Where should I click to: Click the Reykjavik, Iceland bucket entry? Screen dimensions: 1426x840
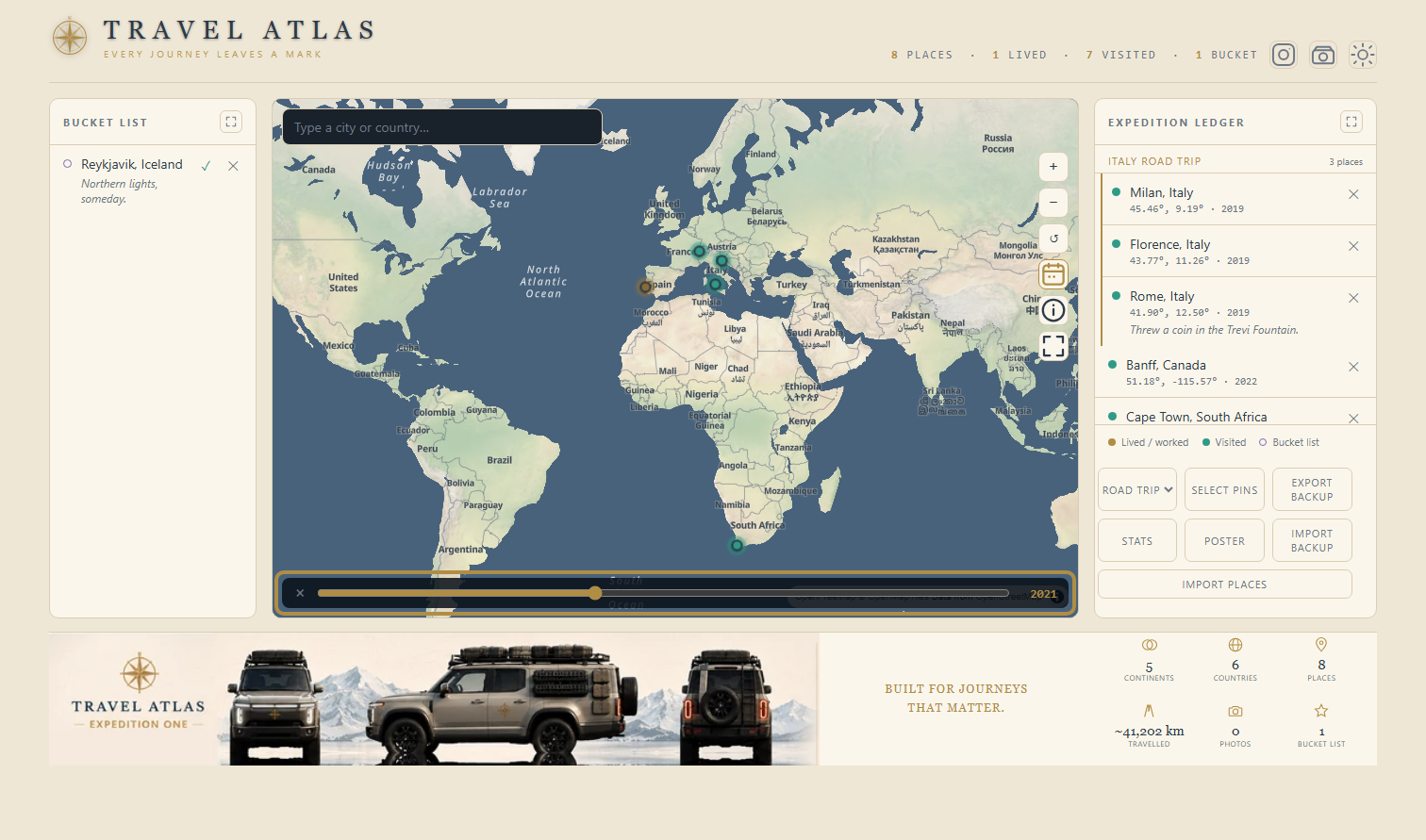(x=151, y=181)
